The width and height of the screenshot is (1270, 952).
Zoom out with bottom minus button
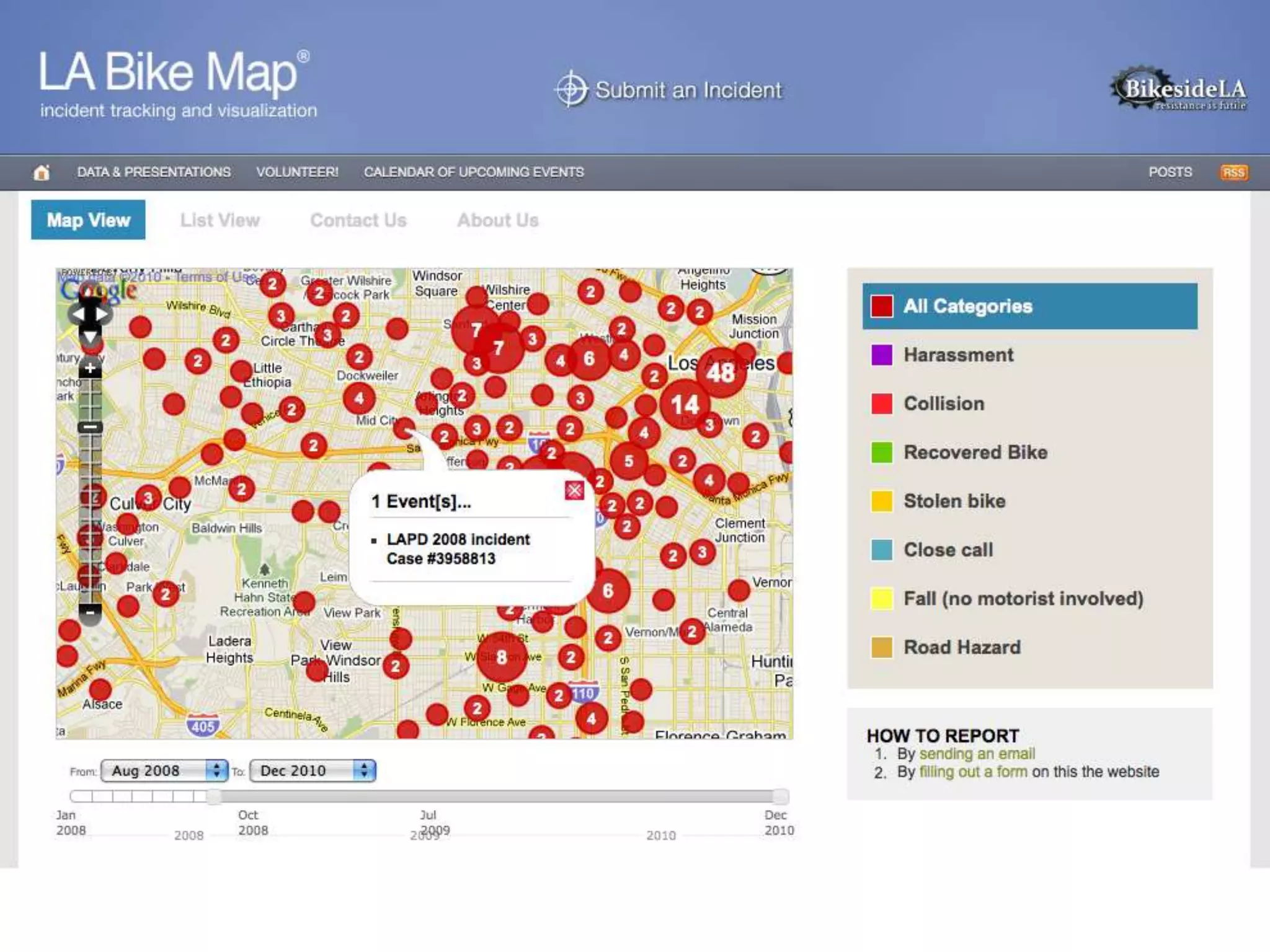coord(91,612)
